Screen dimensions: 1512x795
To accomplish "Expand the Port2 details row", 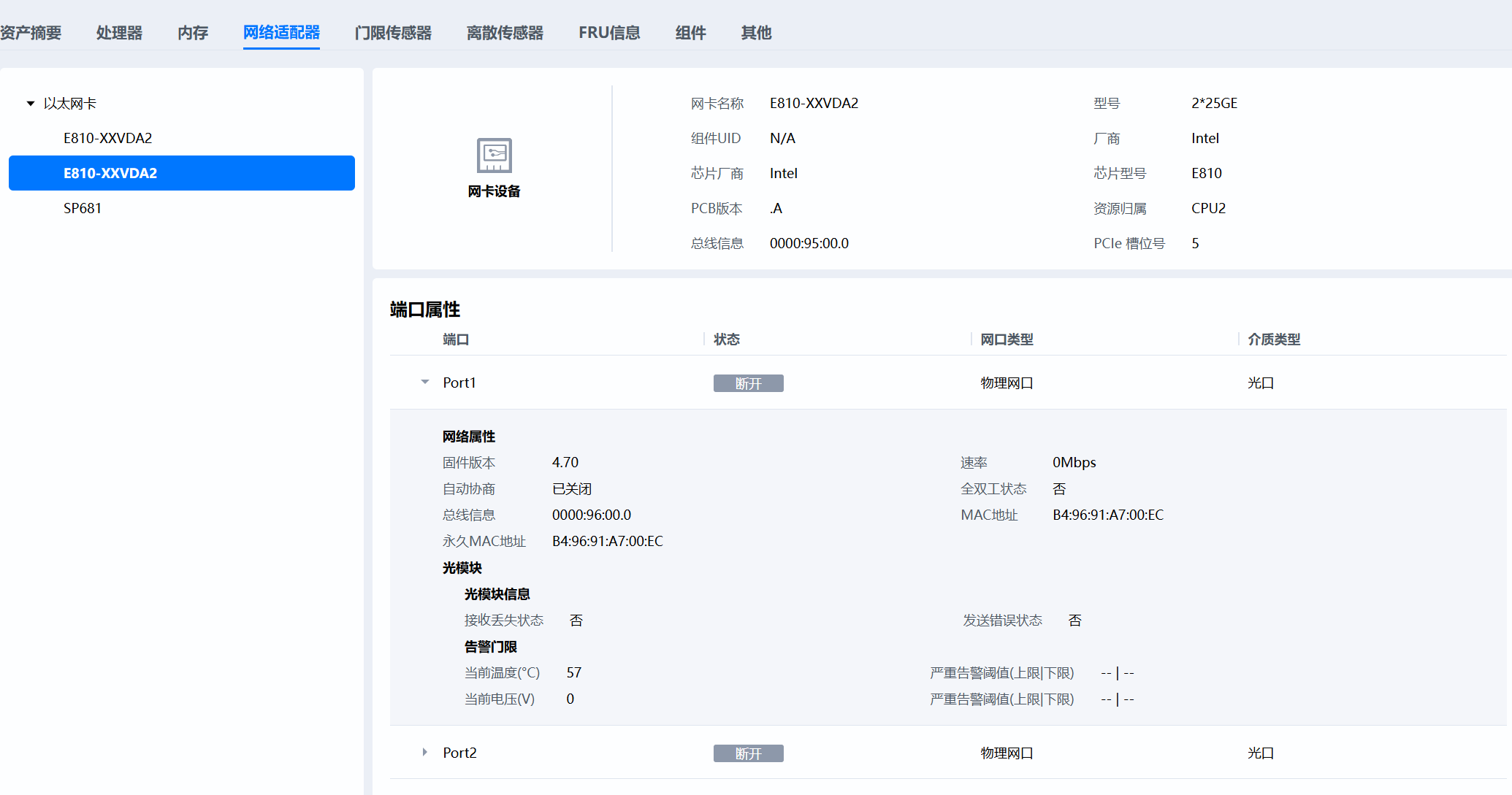I will coord(425,752).
